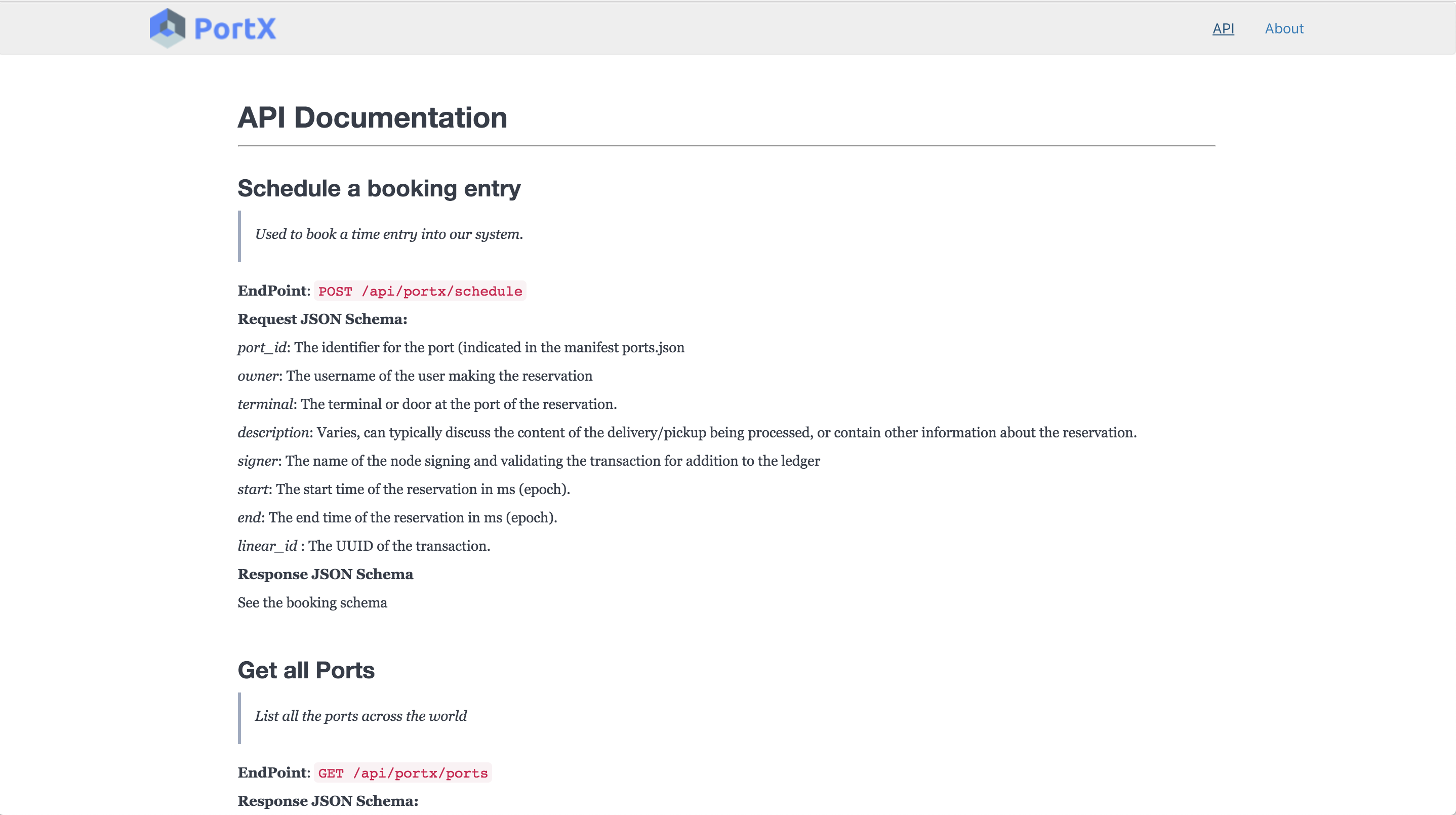Open the About navigation link

point(1283,29)
